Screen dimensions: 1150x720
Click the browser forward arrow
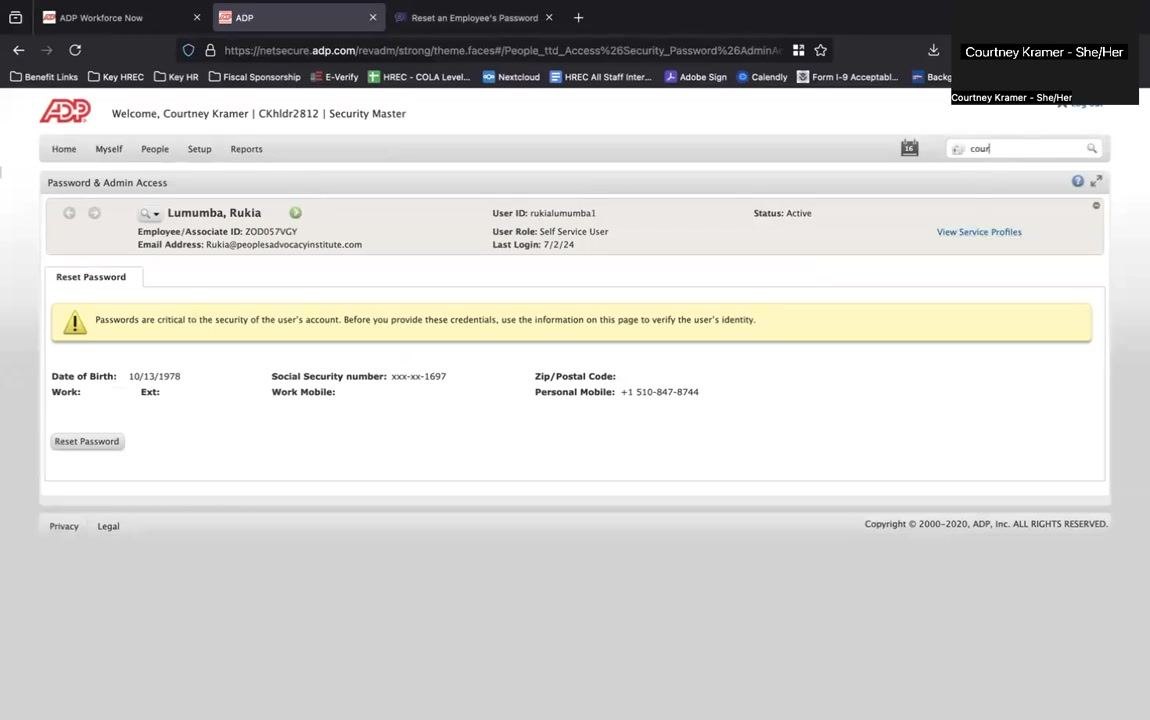point(47,50)
